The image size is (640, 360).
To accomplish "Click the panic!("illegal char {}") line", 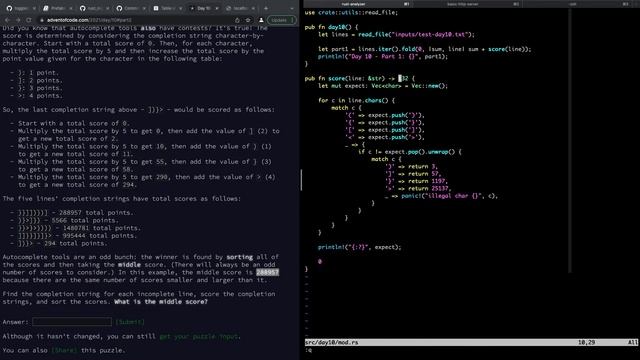I will tap(442, 196).
